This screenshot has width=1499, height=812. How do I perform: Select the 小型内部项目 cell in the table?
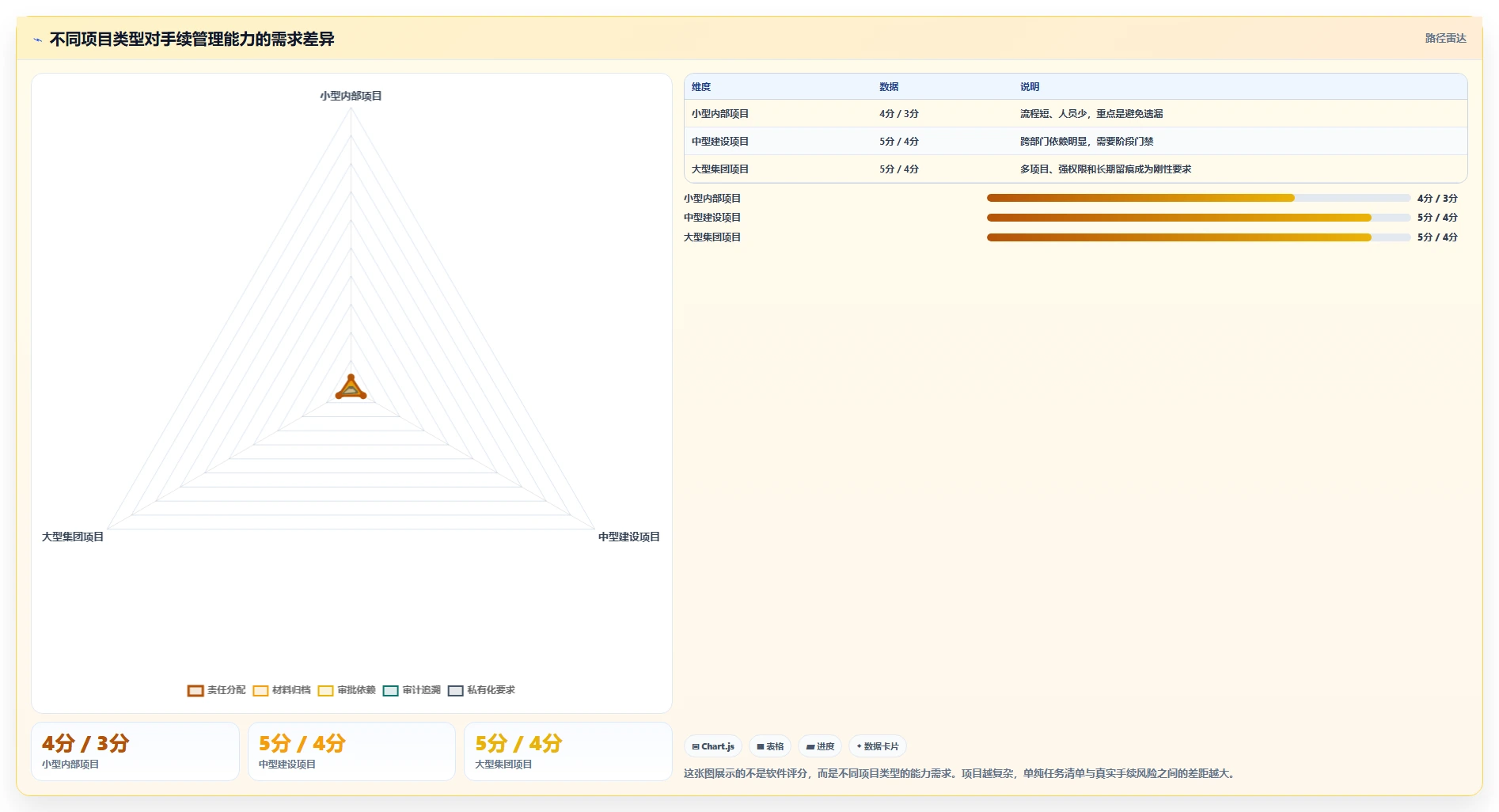point(778,114)
